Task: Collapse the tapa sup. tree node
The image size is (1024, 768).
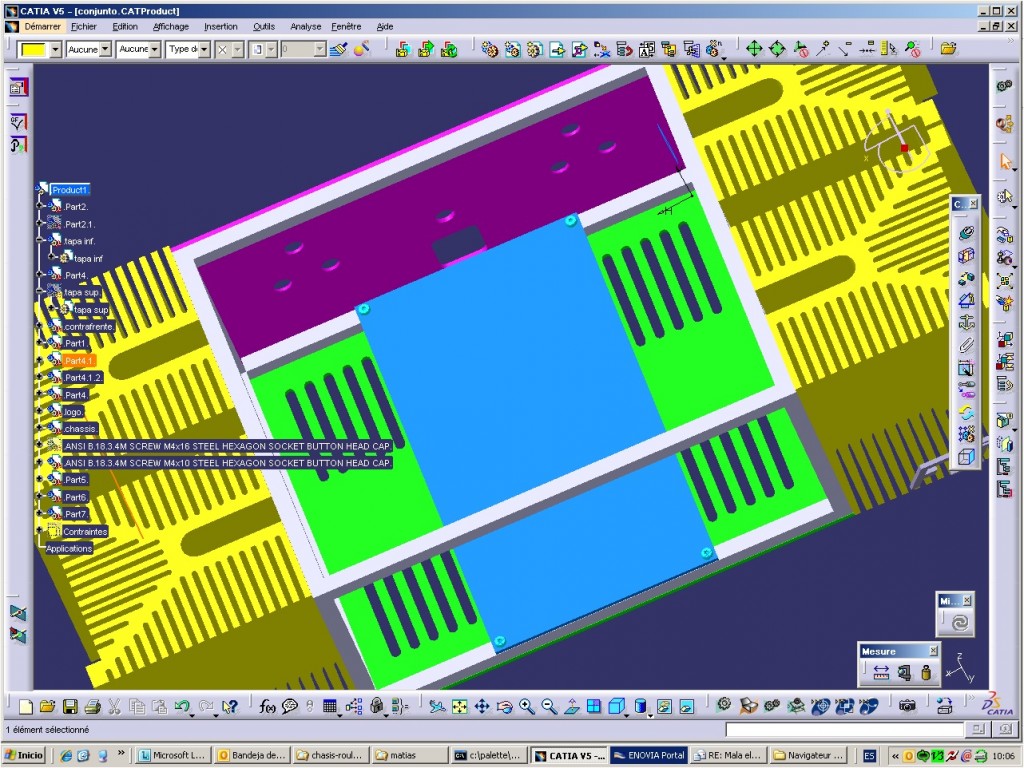Action: coord(40,292)
